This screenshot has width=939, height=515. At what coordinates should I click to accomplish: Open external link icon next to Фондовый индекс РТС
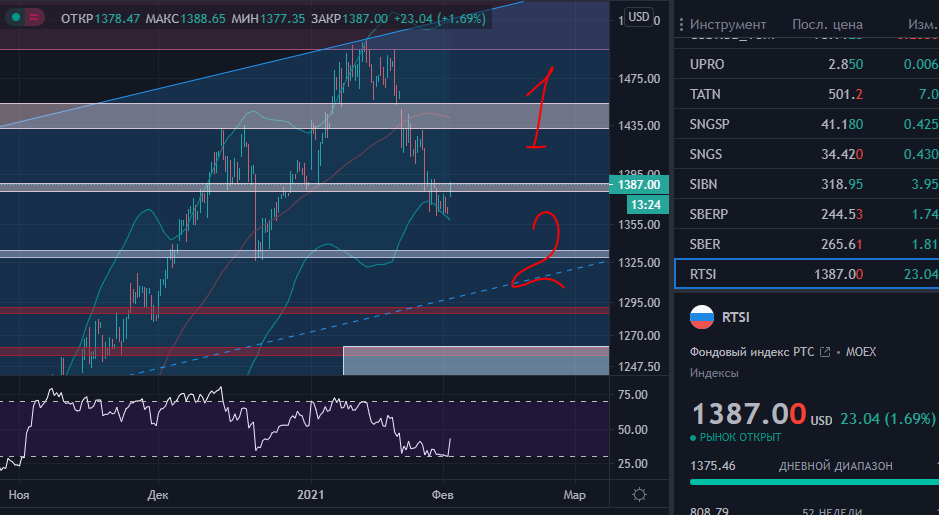click(x=825, y=352)
